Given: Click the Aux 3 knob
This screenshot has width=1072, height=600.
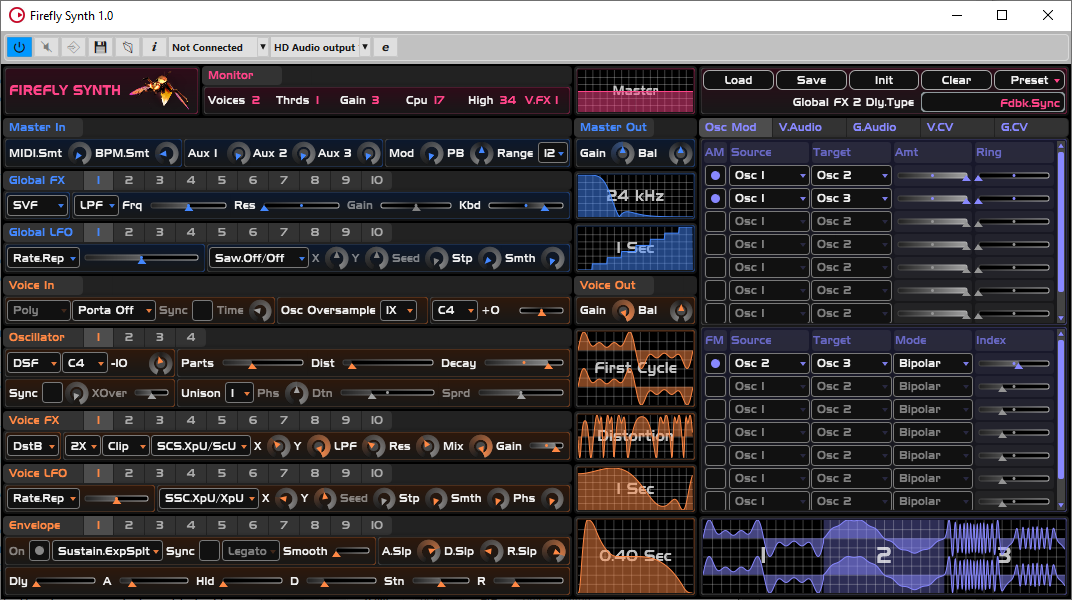Looking at the screenshot, I should [x=368, y=154].
